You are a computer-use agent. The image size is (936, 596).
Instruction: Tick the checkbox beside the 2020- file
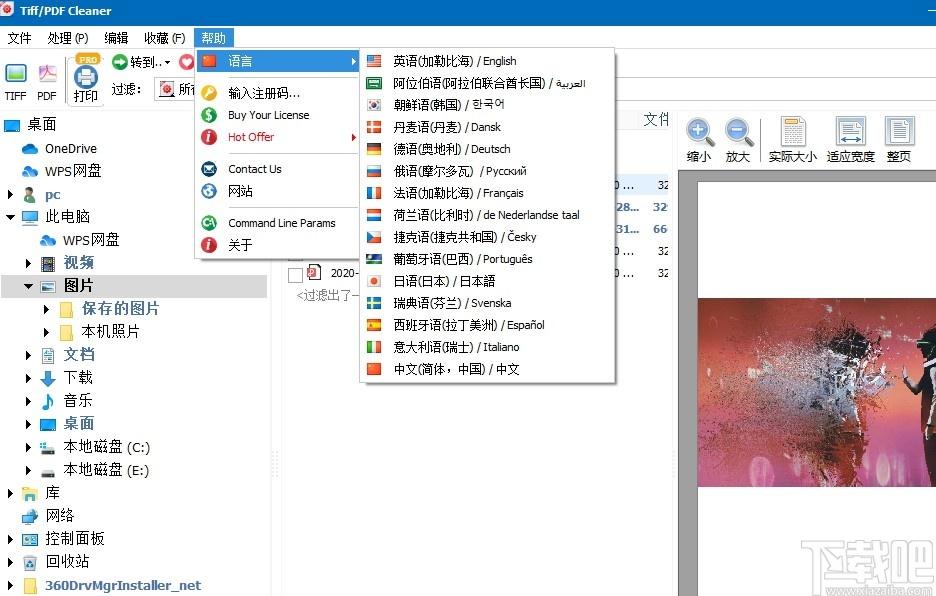click(x=295, y=275)
